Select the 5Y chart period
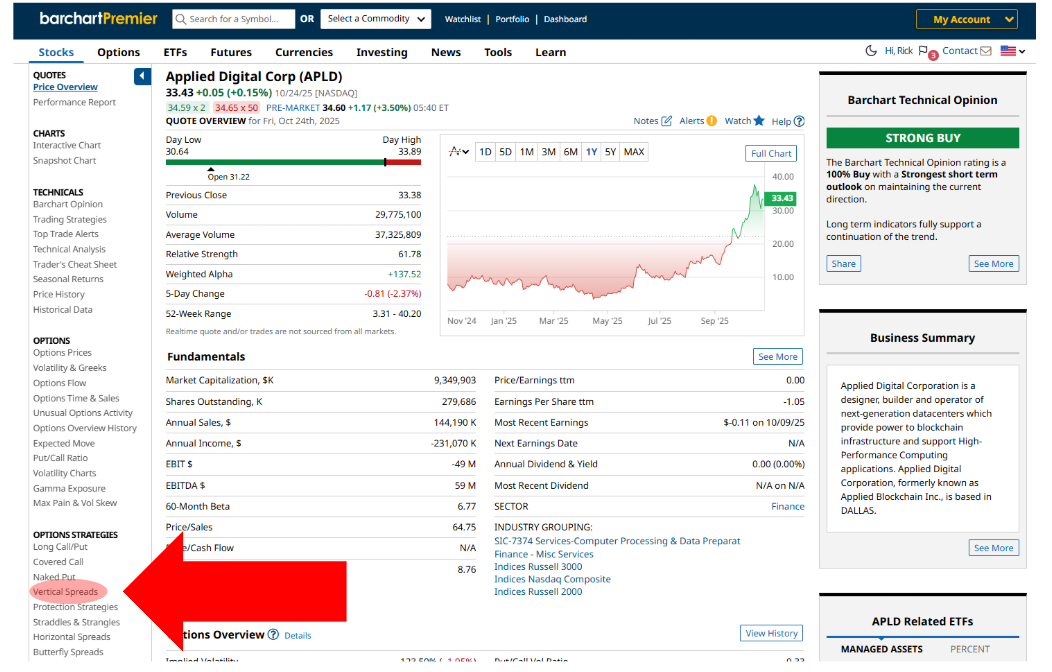 pos(610,152)
